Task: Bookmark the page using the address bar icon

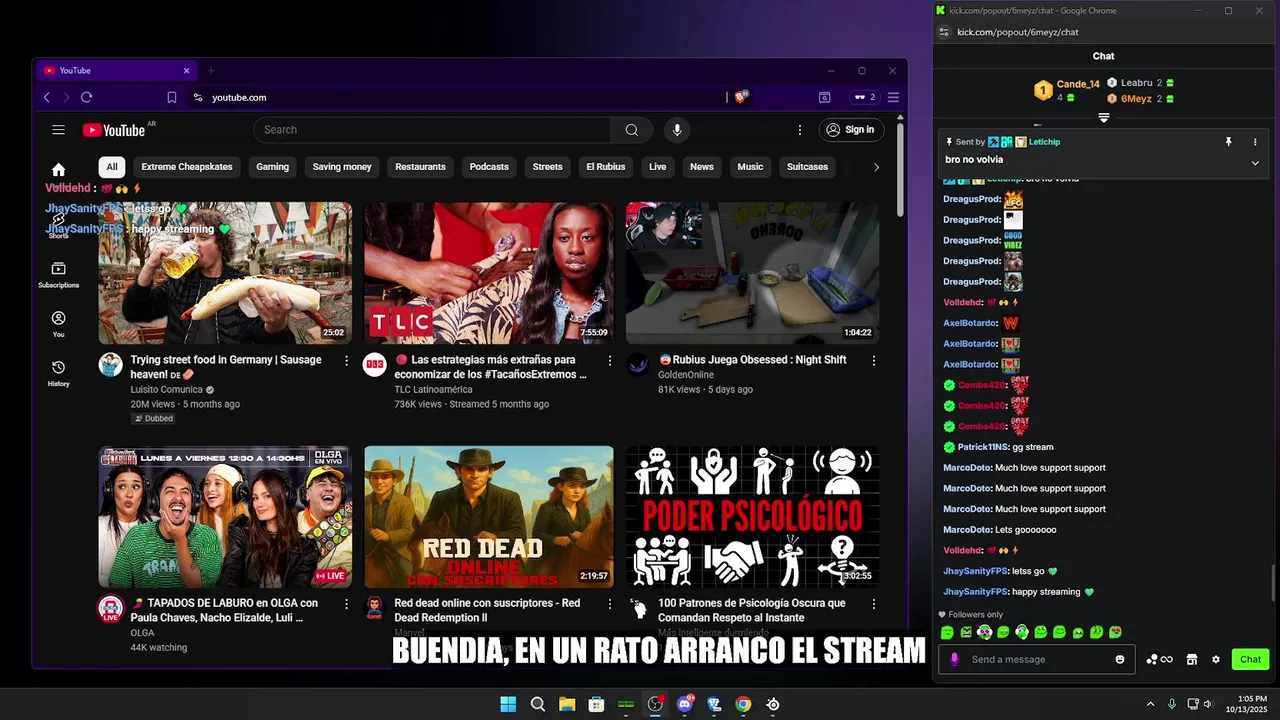Action: [172, 97]
